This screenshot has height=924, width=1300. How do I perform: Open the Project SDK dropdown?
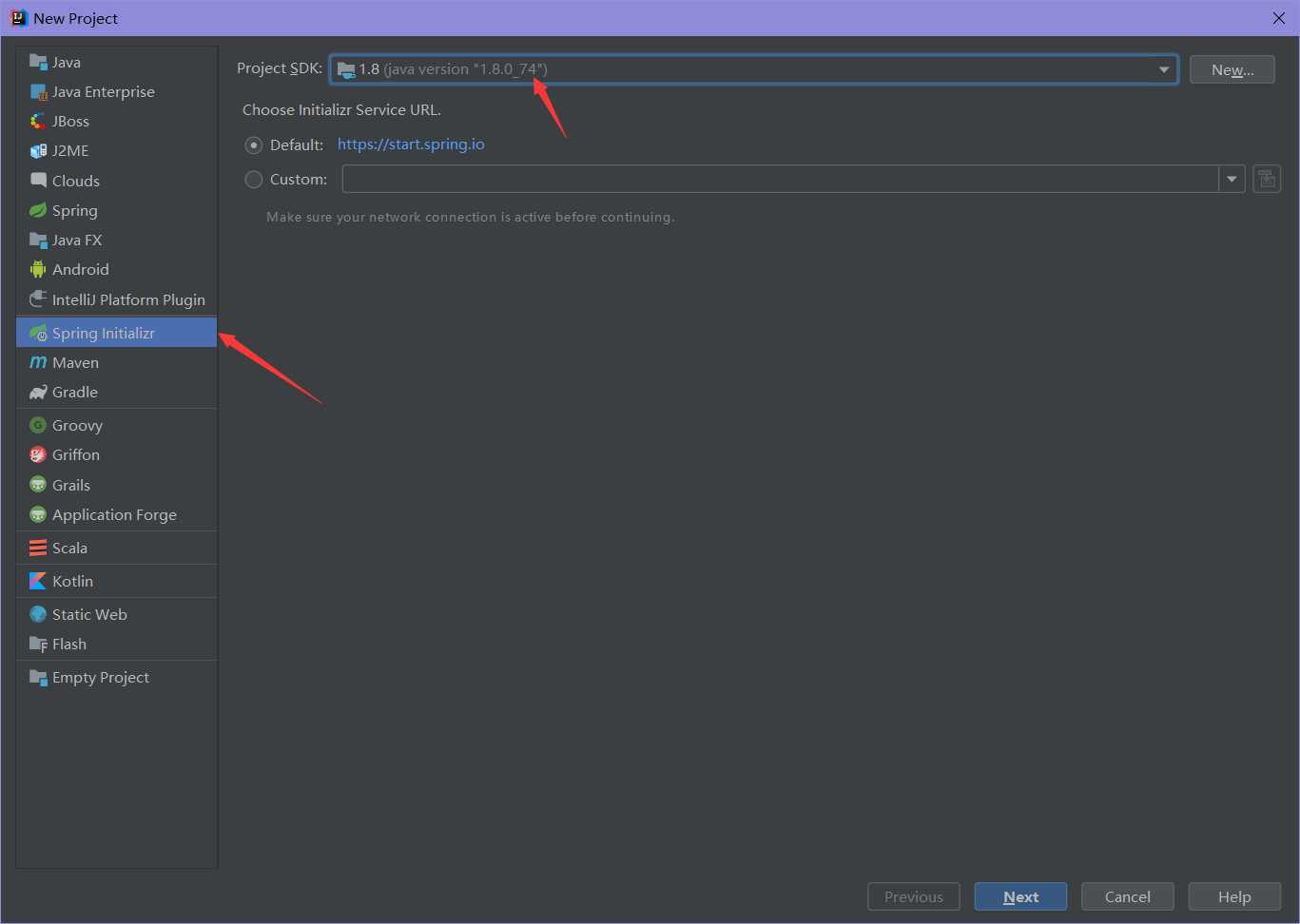click(754, 69)
